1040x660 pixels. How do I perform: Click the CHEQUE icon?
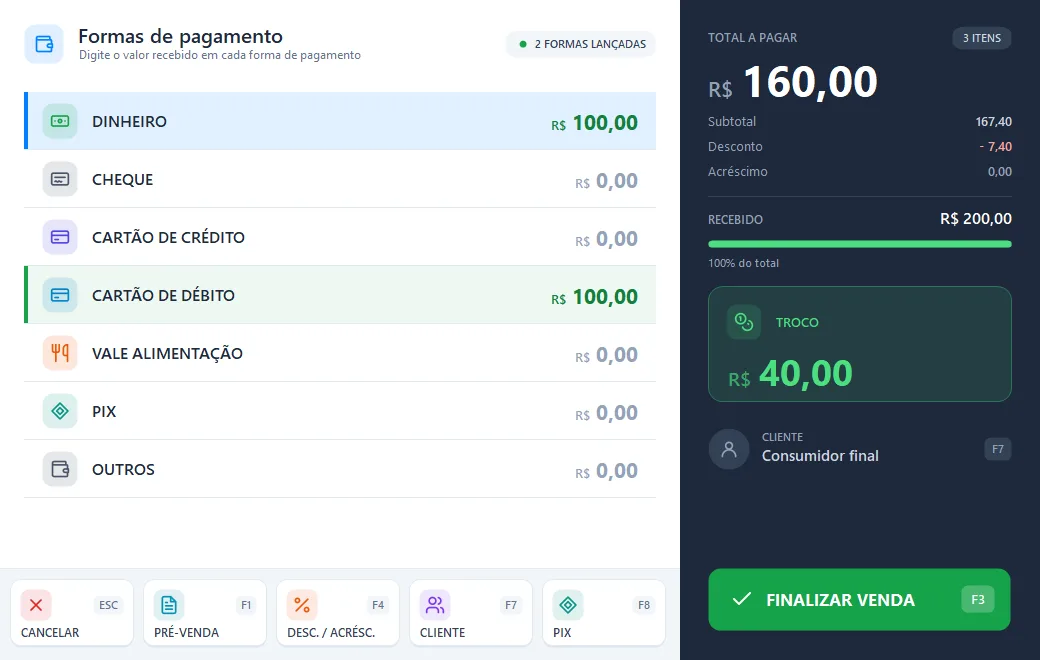point(60,180)
